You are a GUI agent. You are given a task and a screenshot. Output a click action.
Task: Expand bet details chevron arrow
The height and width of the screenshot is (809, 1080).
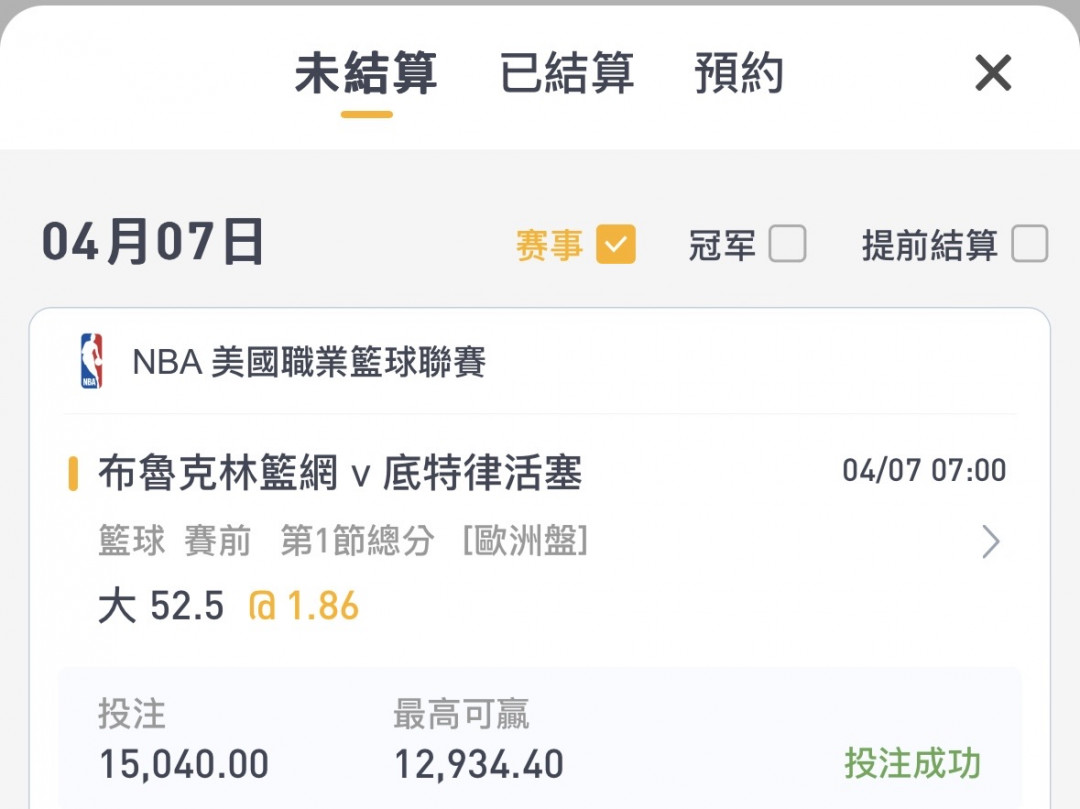tap(990, 542)
